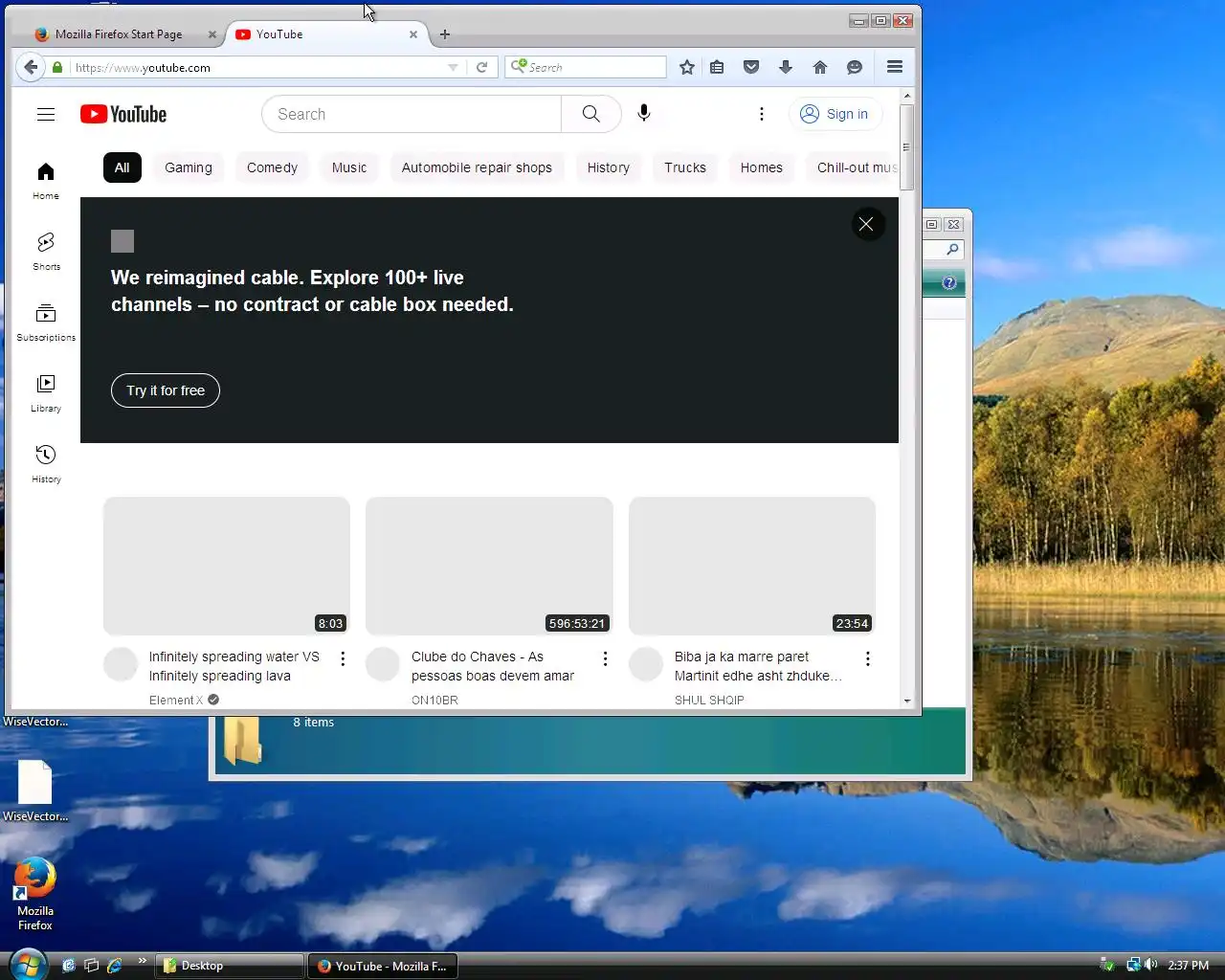The height and width of the screenshot is (980, 1225).
Task: Open a new Firefox tab
Action: click(445, 34)
